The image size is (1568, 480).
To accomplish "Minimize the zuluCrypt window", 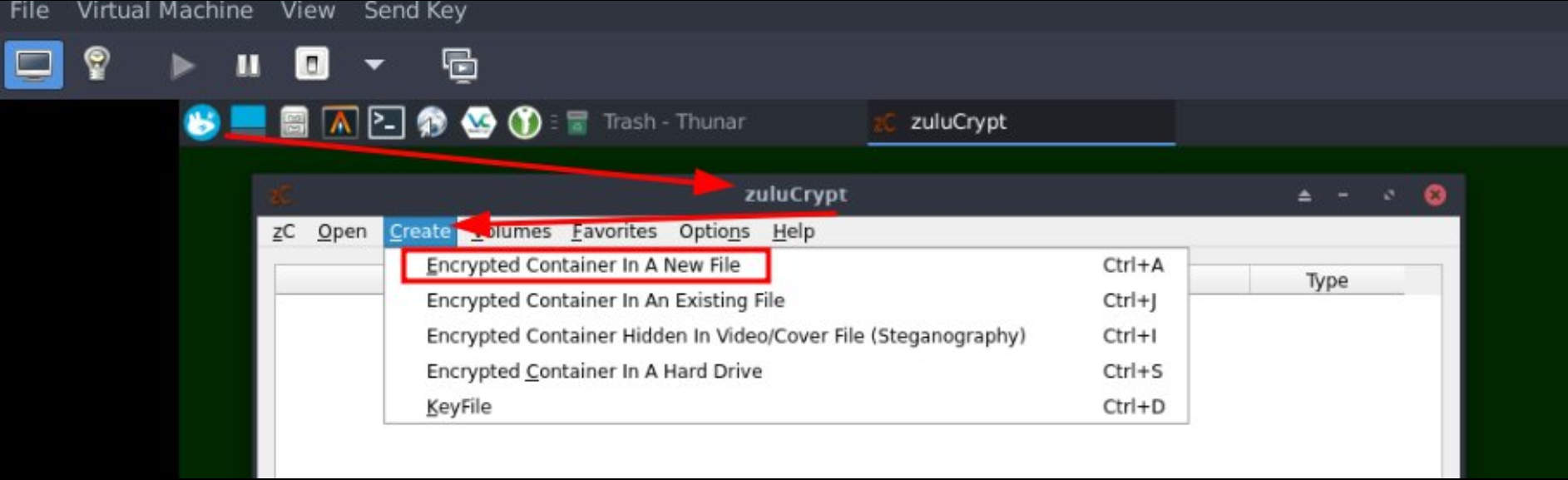I will [1343, 195].
